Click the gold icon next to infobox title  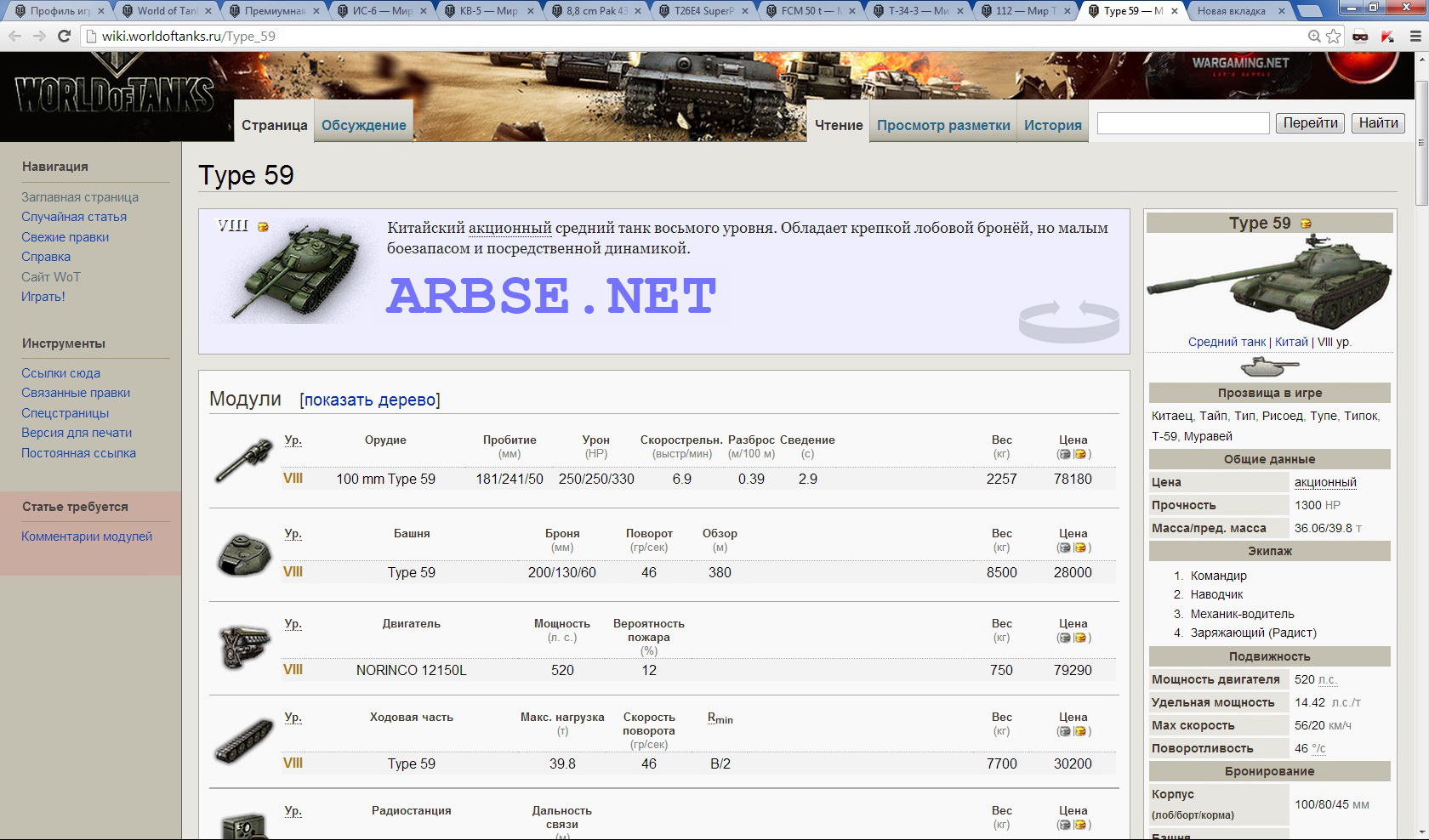click(x=1306, y=224)
